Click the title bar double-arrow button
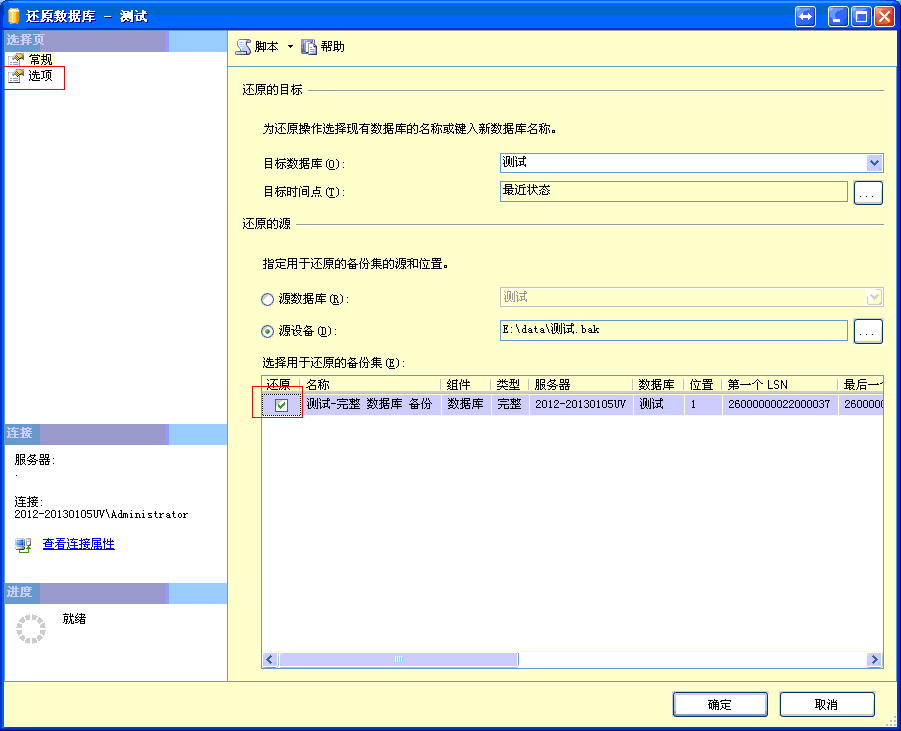Screen dimensions: 901x731 [x=806, y=17]
